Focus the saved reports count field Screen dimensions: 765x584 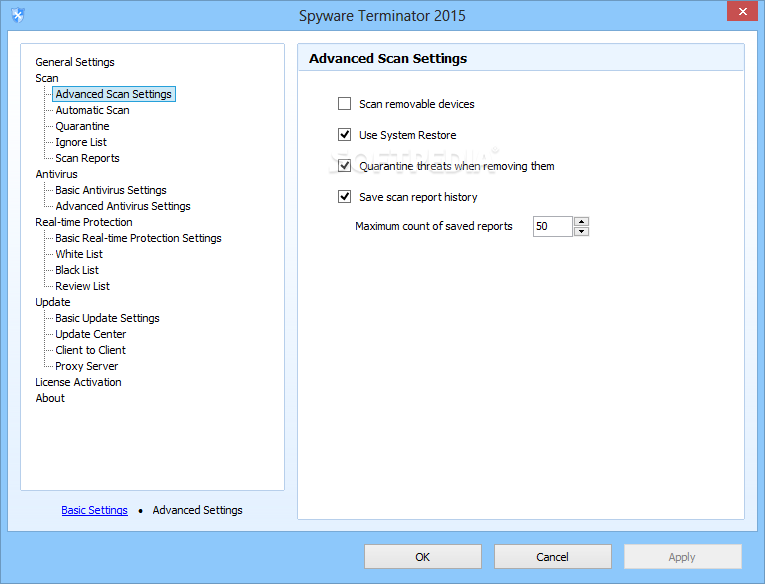[x=552, y=226]
